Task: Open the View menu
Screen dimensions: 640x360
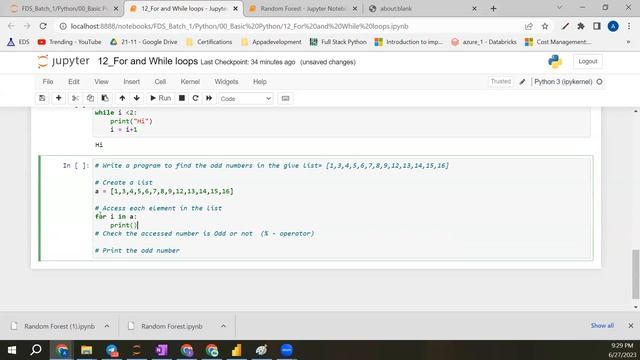Action: coord(101,82)
